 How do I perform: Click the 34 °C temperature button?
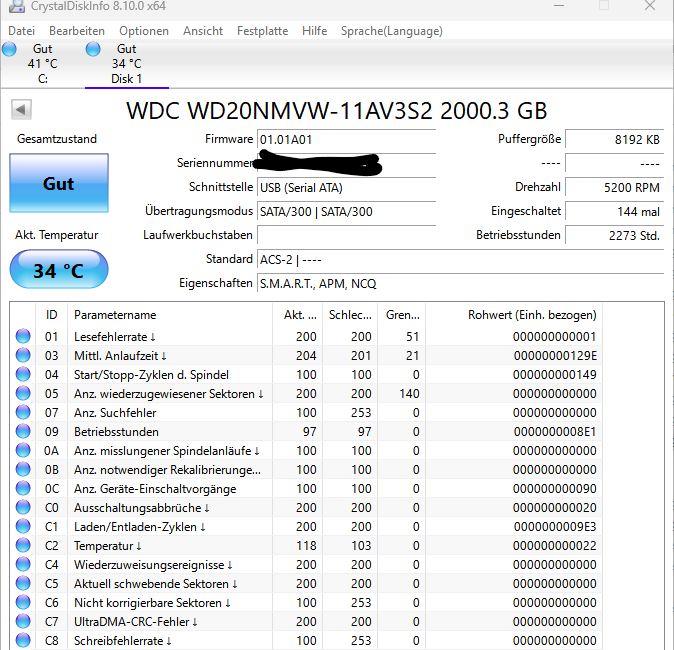coord(59,270)
